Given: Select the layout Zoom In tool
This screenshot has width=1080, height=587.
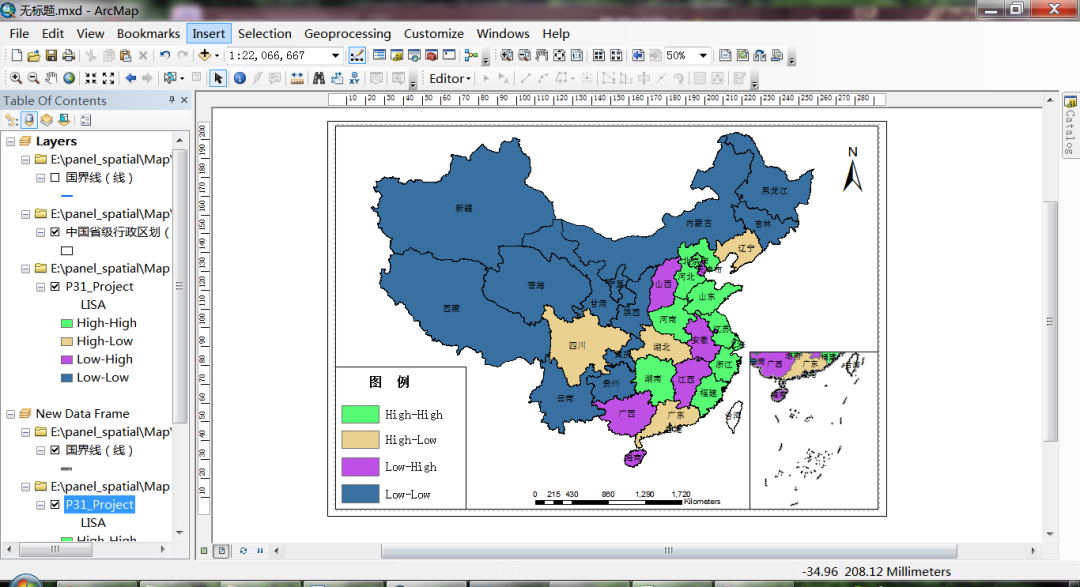Looking at the screenshot, I should tap(506, 56).
